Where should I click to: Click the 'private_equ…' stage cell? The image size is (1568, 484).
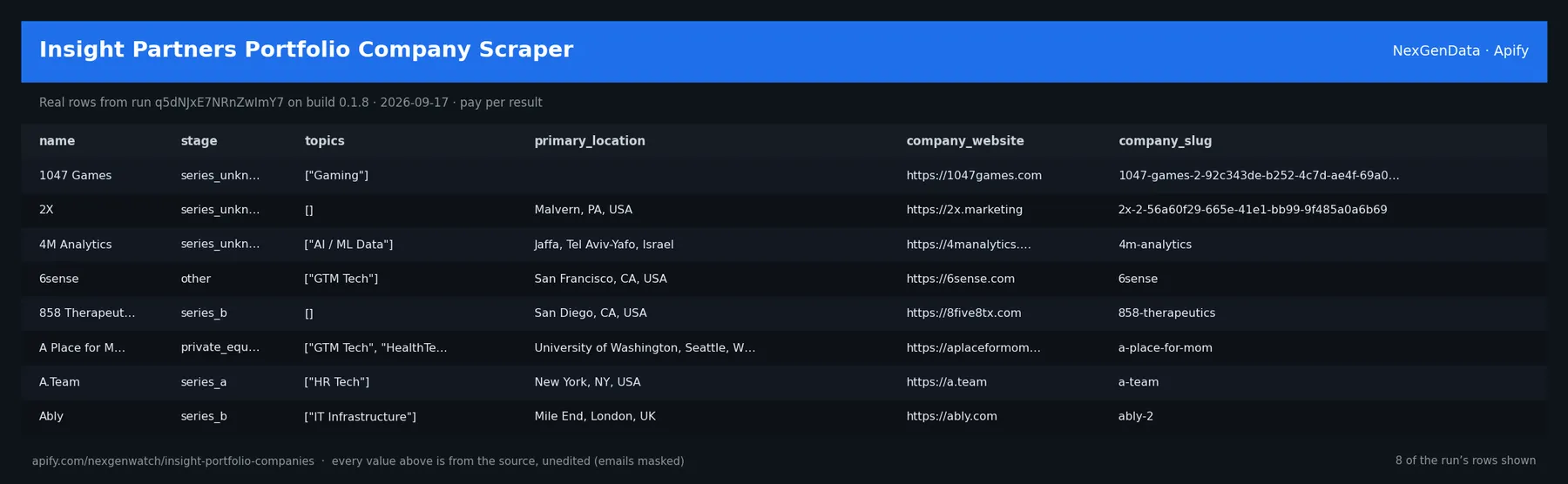[220, 347]
